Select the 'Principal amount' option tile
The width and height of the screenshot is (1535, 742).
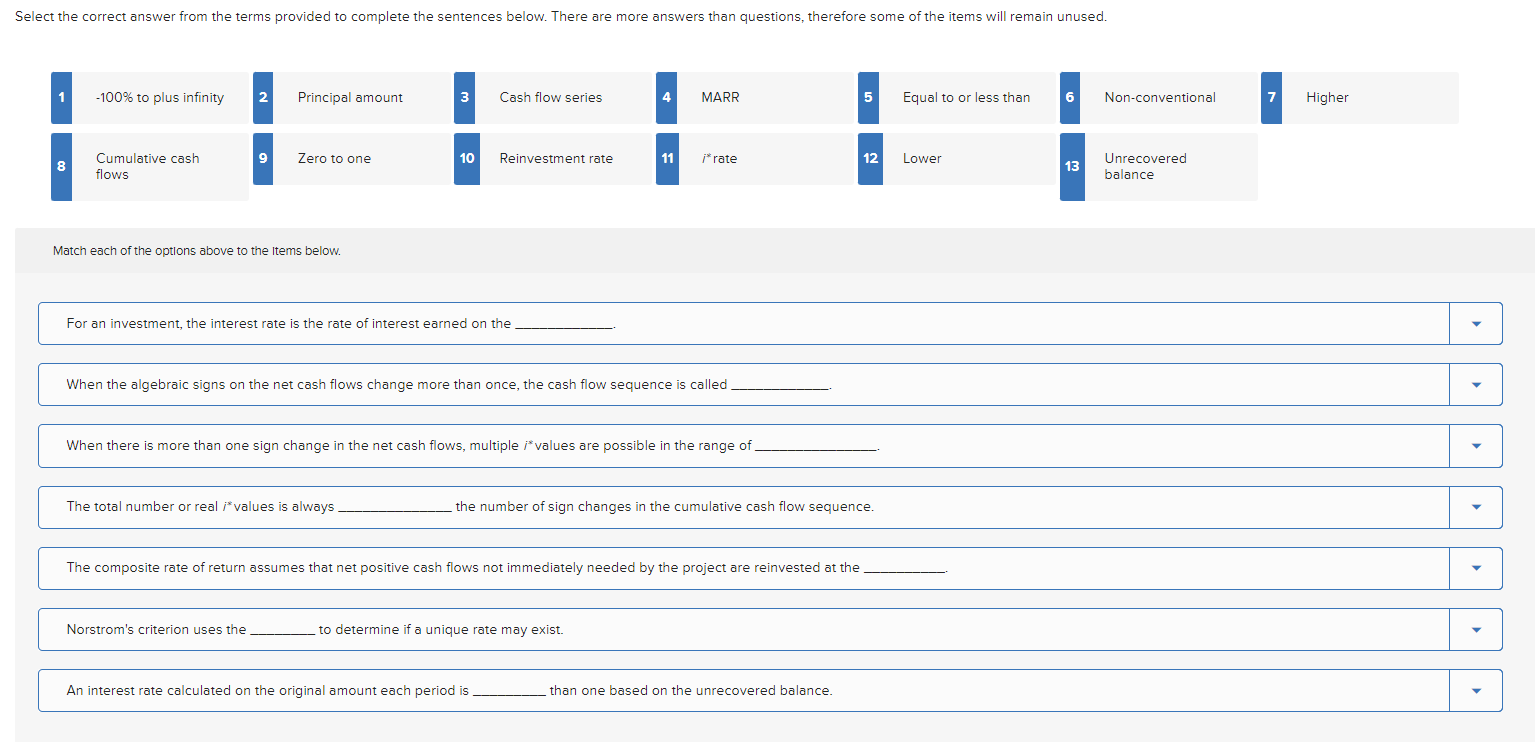pyautogui.click(x=350, y=97)
